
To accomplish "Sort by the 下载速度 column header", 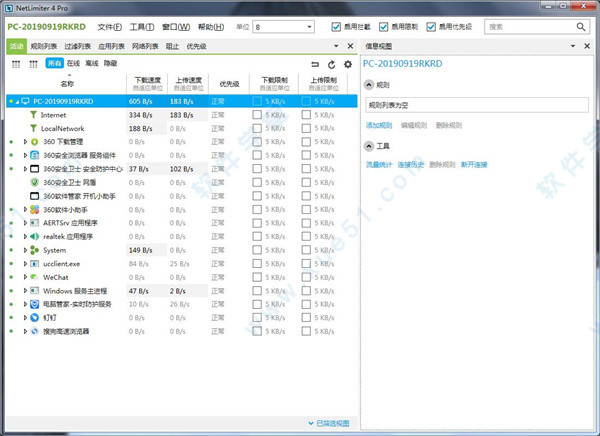I will (x=148, y=83).
